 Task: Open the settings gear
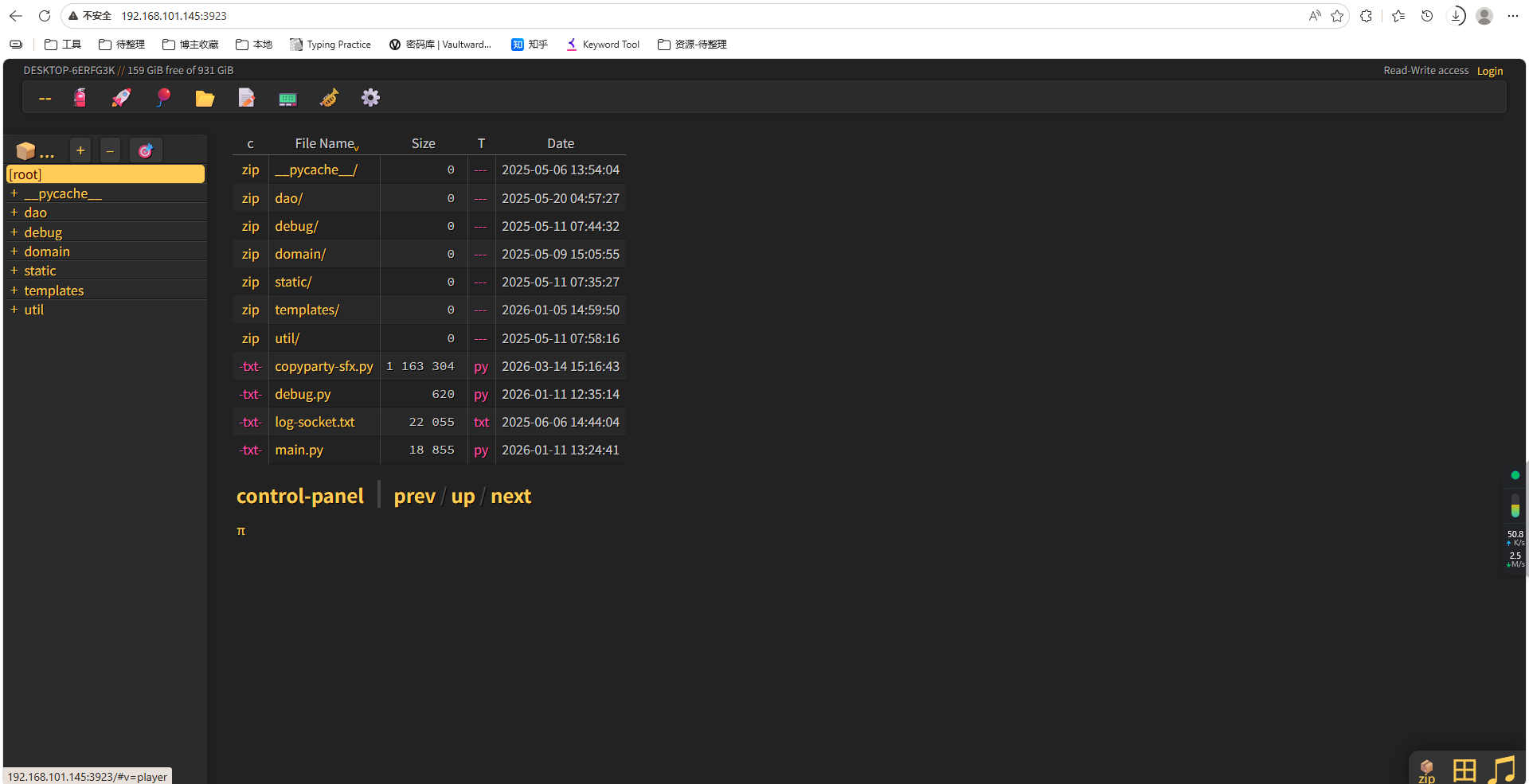370,97
